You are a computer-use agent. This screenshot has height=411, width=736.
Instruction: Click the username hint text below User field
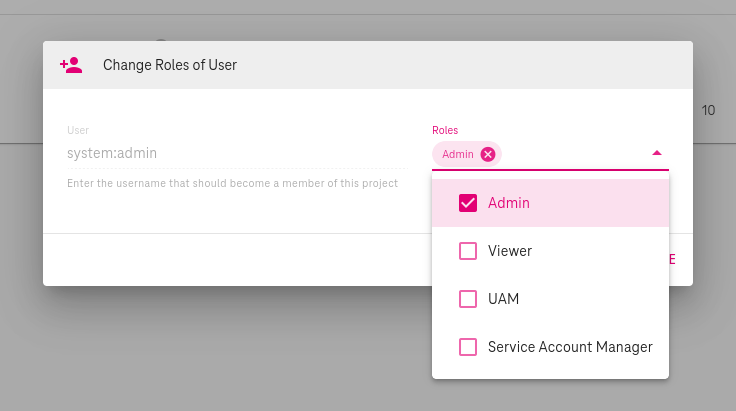(x=232, y=184)
